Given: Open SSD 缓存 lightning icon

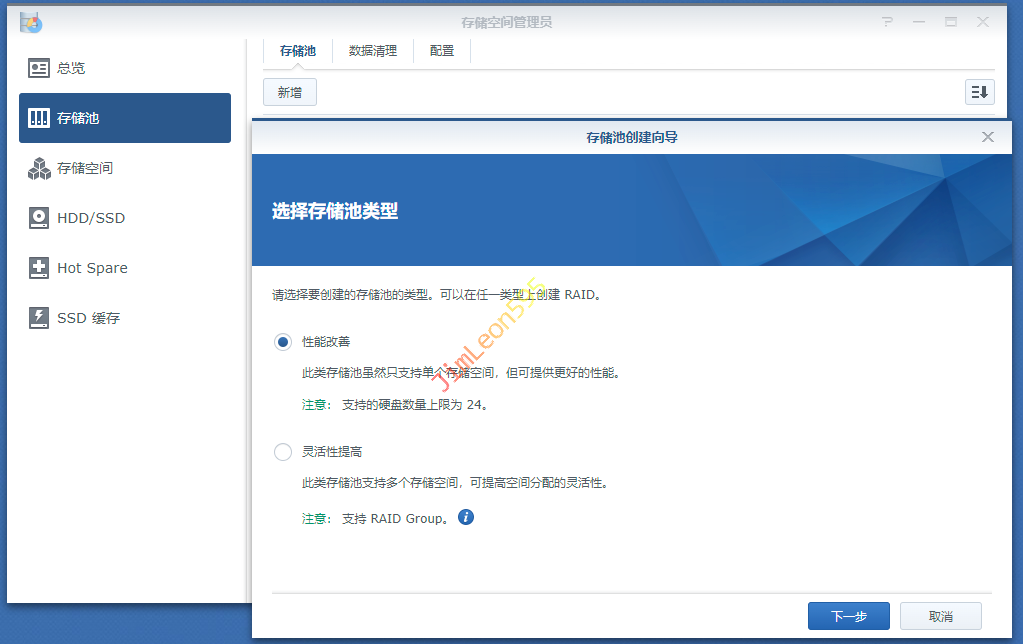Looking at the screenshot, I should pos(39,318).
